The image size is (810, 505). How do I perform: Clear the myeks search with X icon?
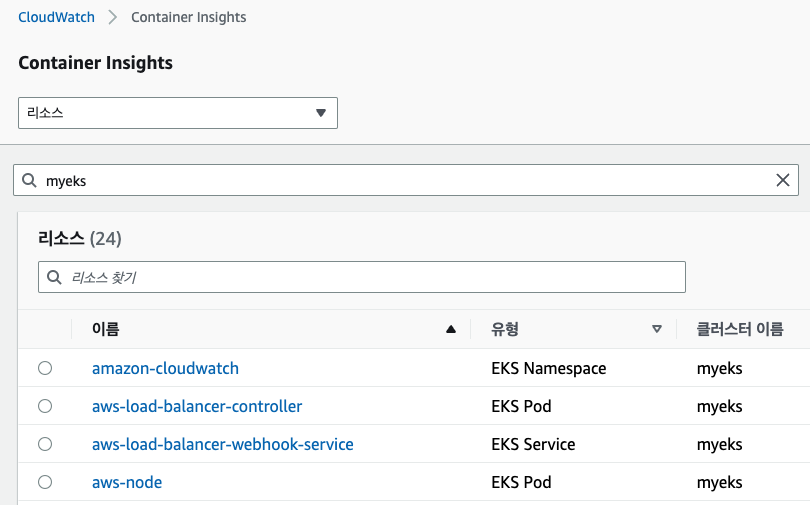point(783,180)
